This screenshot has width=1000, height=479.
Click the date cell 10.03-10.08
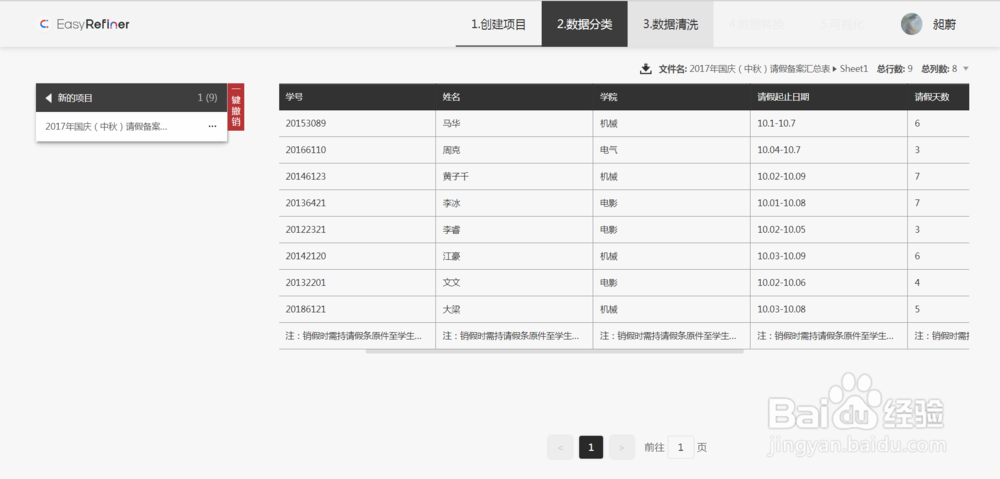coord(828,309)
